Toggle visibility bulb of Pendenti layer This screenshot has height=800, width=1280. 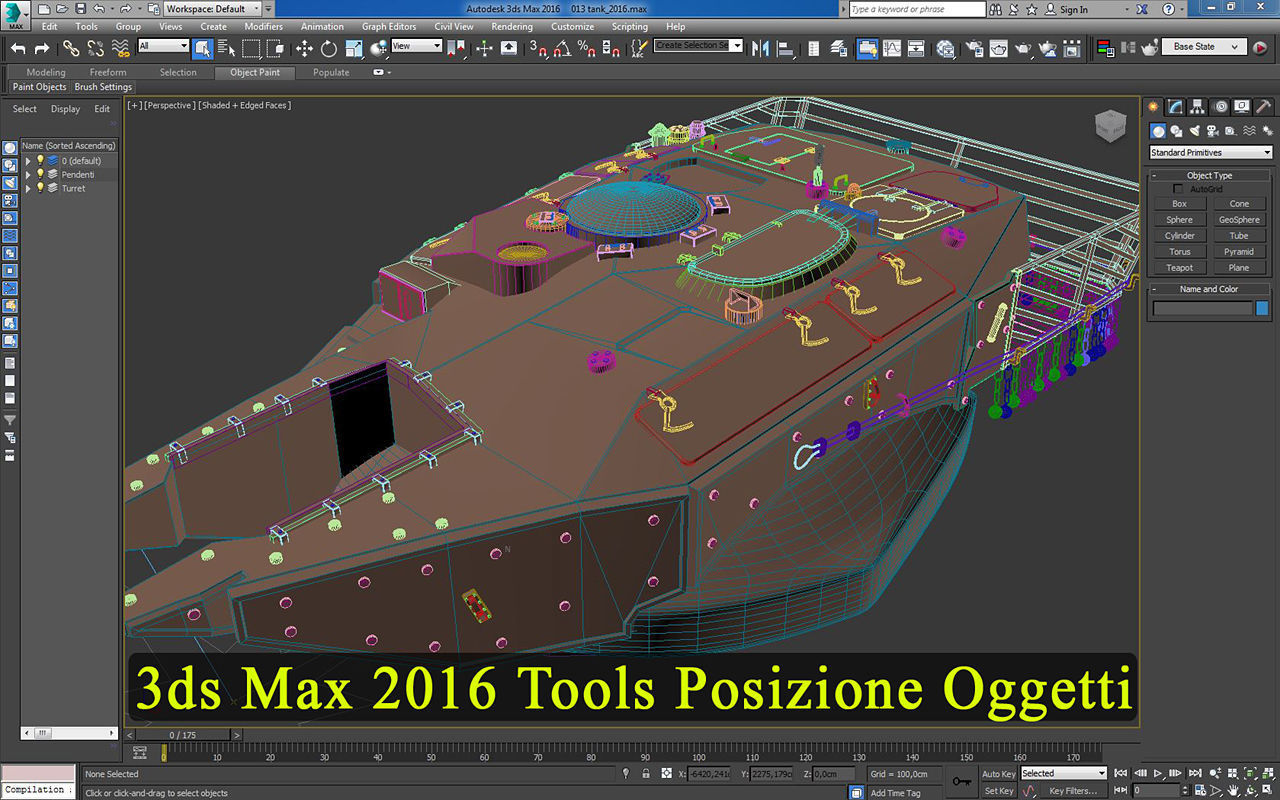coord(40,174)
